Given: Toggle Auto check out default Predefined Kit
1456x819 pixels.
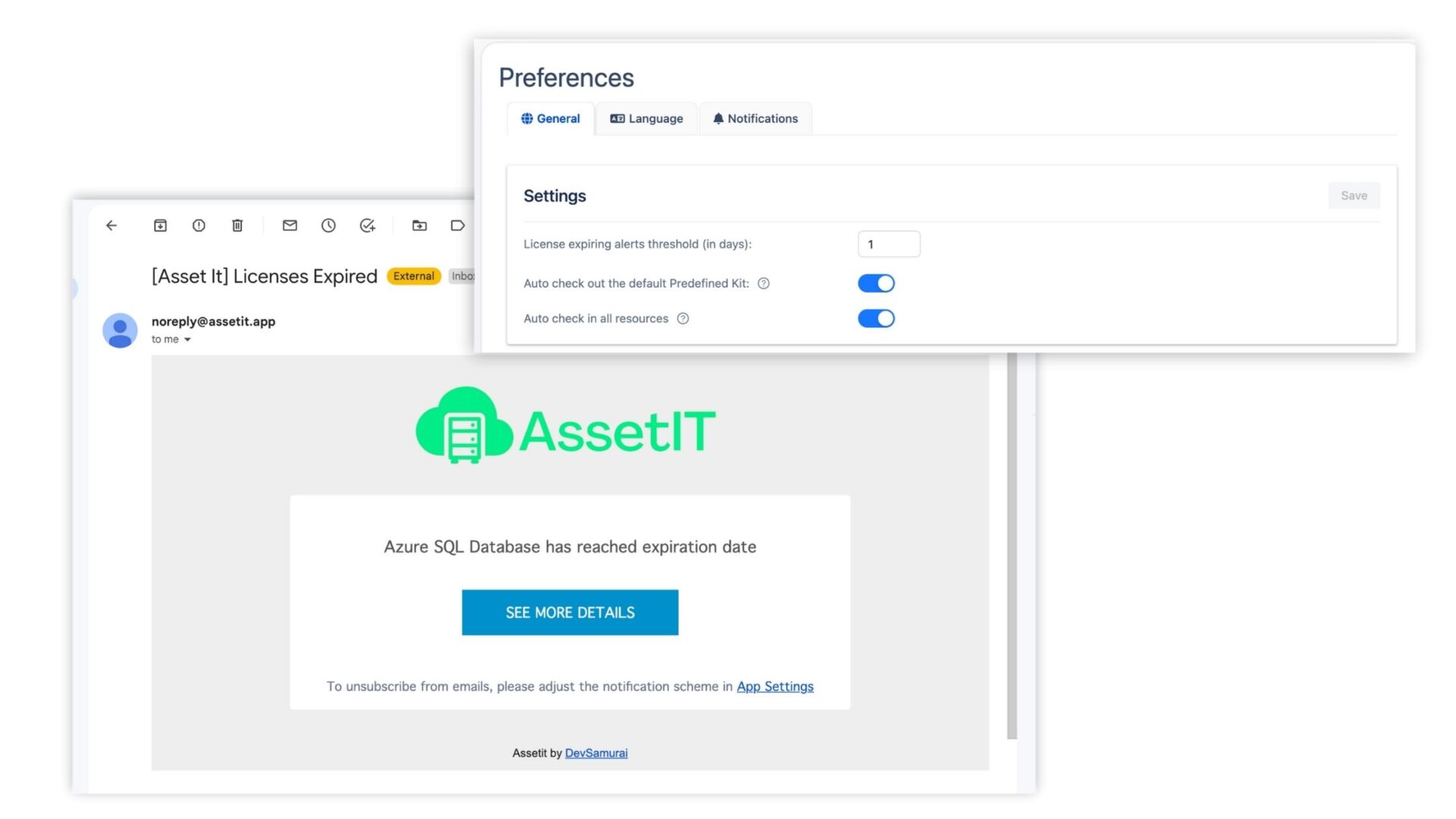Looking at the screenshot, I should point(875,283).
